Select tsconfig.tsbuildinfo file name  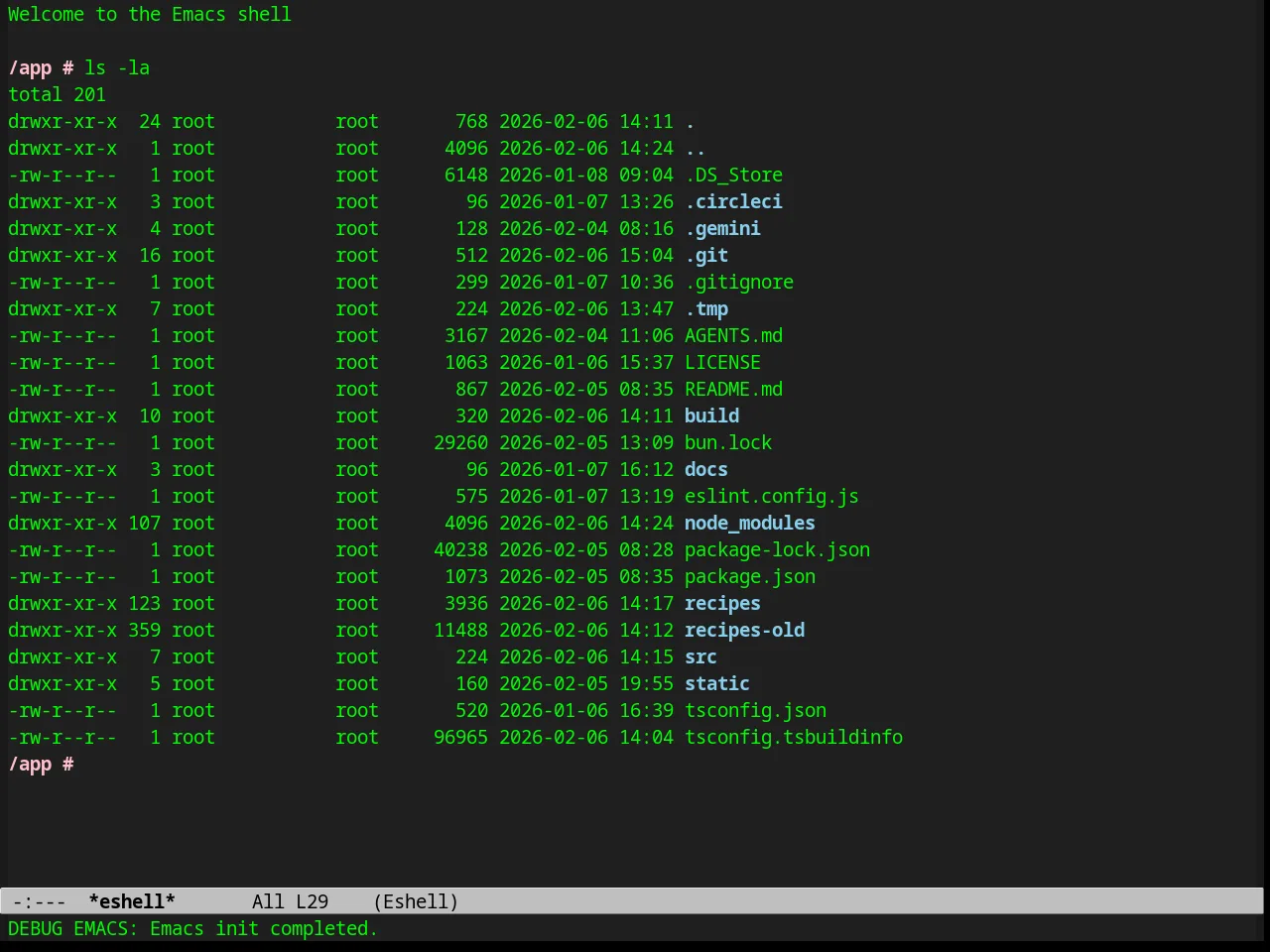tap(794, 738)
